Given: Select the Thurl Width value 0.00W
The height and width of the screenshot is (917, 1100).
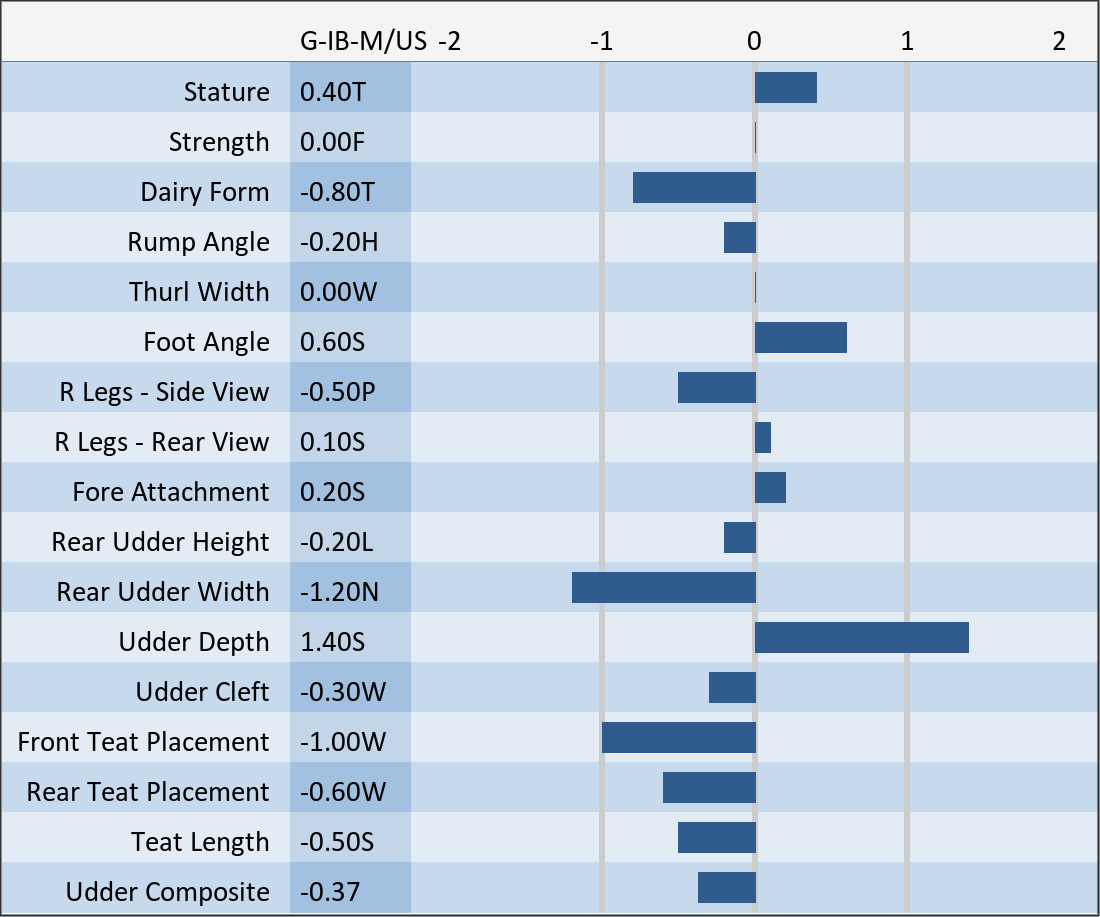Looking at the screenshot, I should (334, 292).
